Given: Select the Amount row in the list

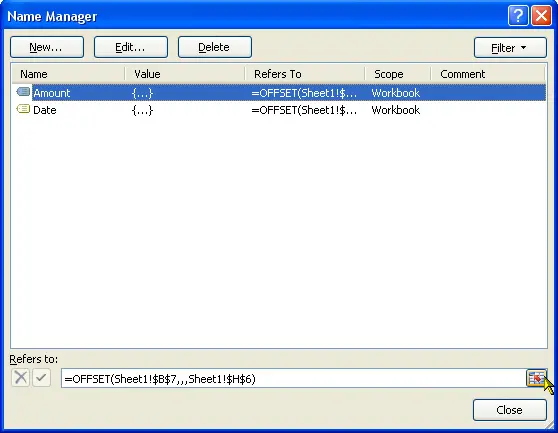Looking at the screenshot, I should pos(279,93).
